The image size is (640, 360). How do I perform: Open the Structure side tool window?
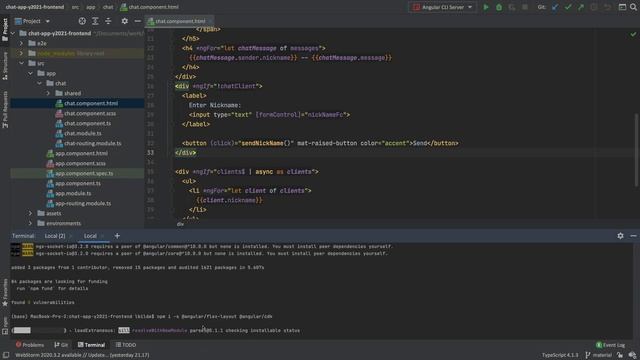[5, 66]
